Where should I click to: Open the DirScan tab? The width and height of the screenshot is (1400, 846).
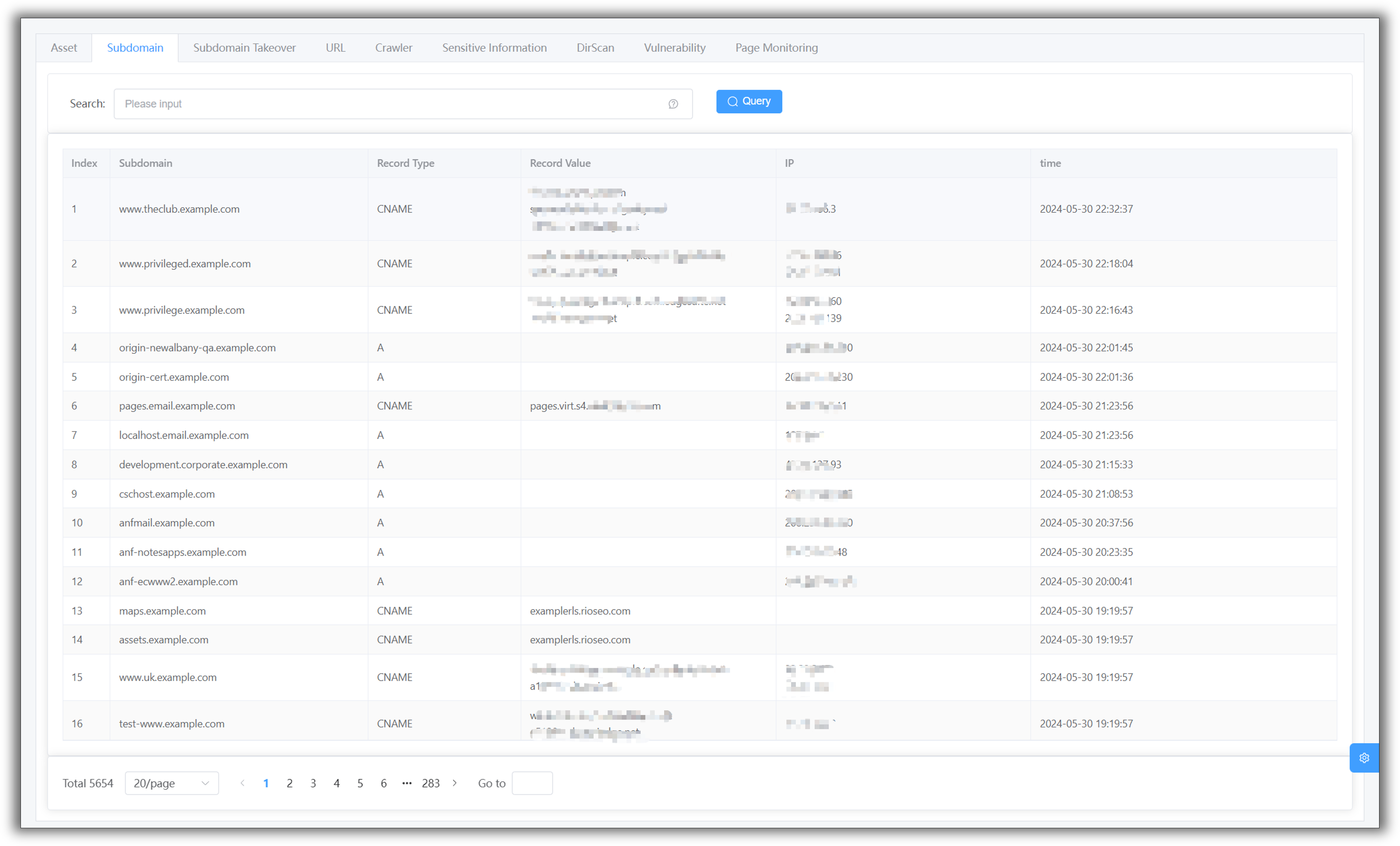[x=595, y=48]
